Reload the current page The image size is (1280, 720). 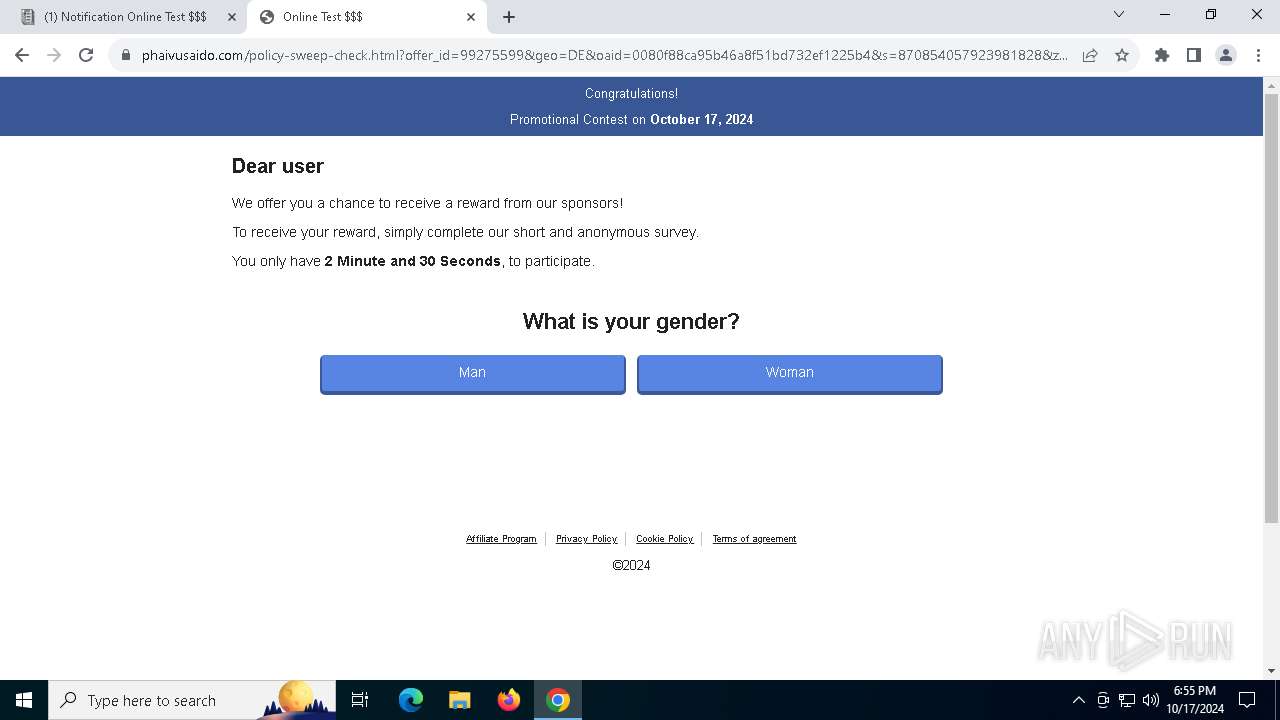[86, 55]
